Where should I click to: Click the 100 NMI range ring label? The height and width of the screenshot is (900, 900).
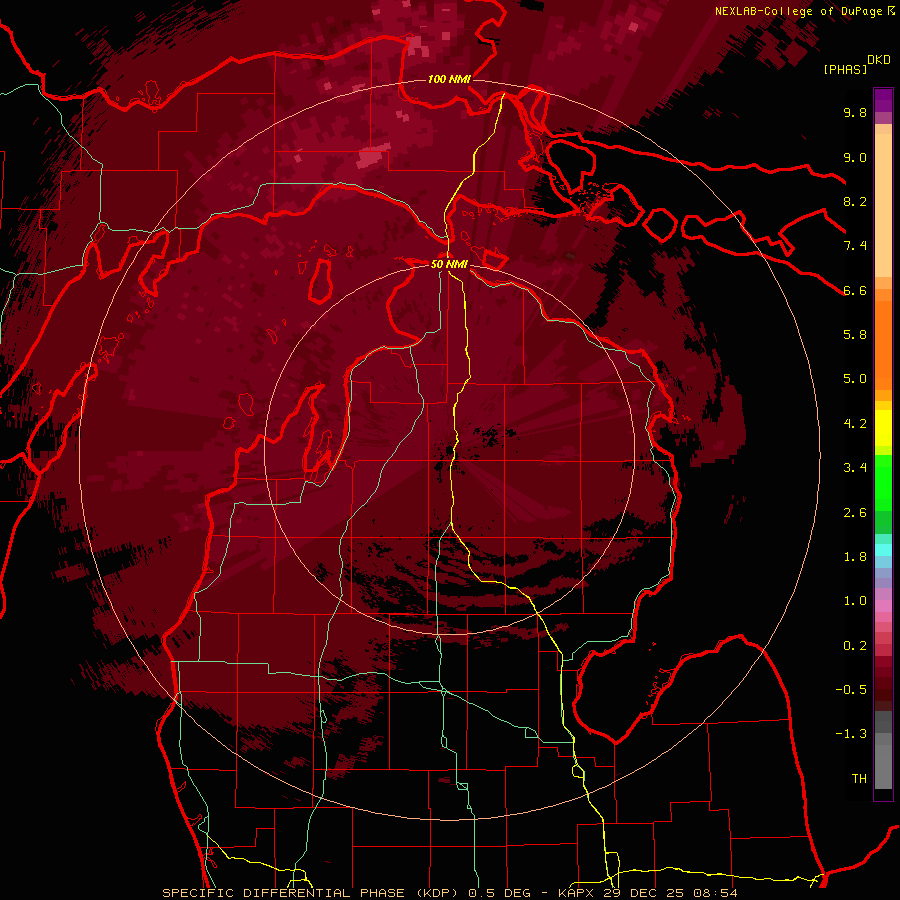click(x=449, y=79)
